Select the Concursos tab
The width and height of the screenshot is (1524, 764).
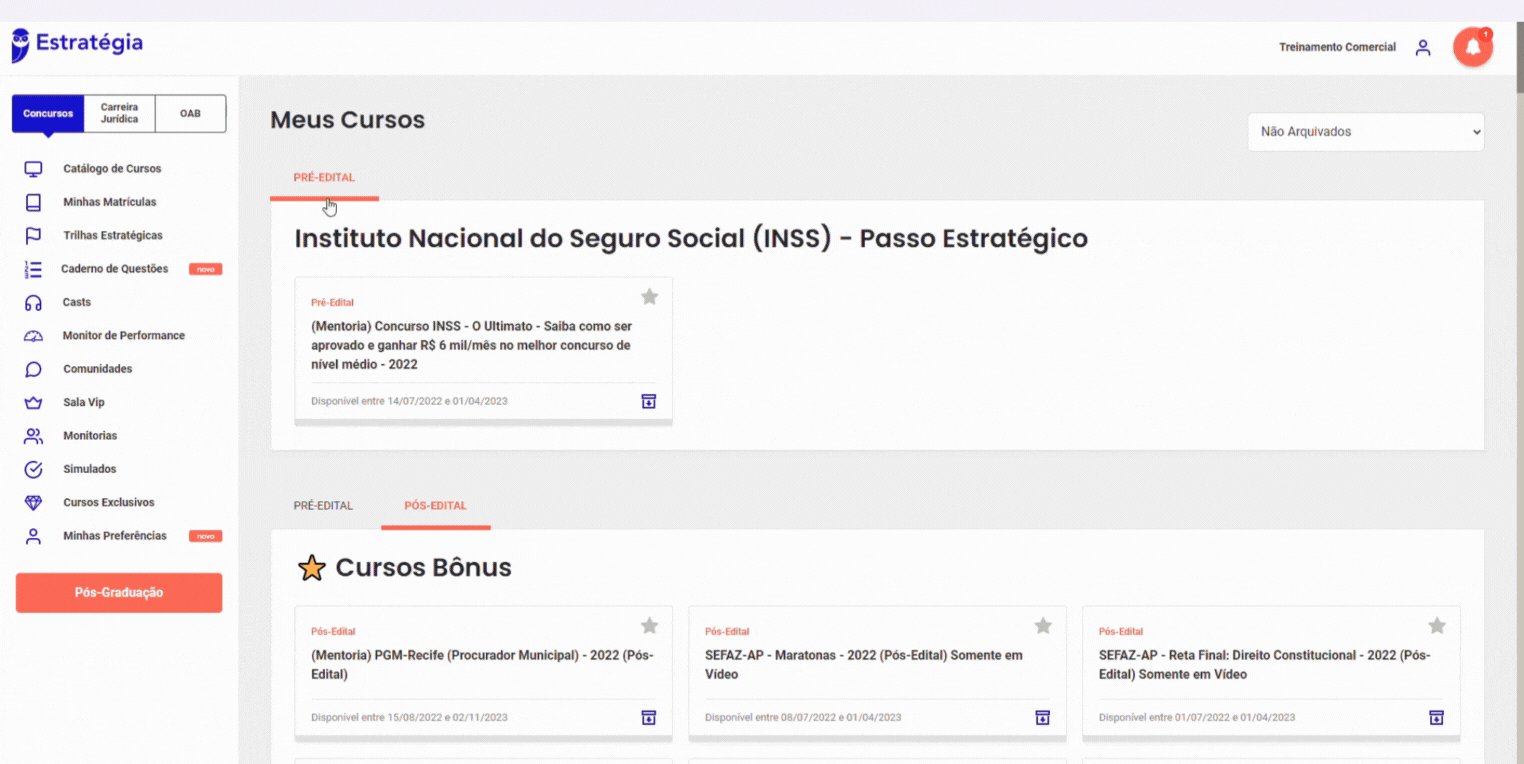pos(48,114)
